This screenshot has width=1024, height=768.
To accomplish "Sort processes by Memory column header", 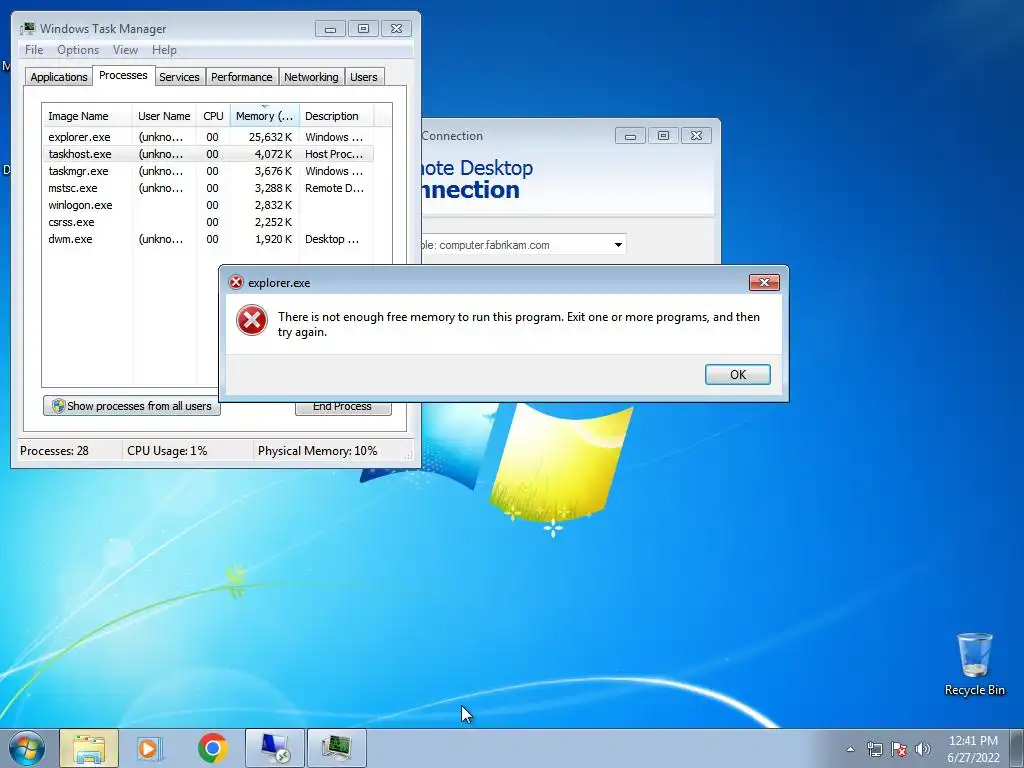I will (x=264, y=116).
